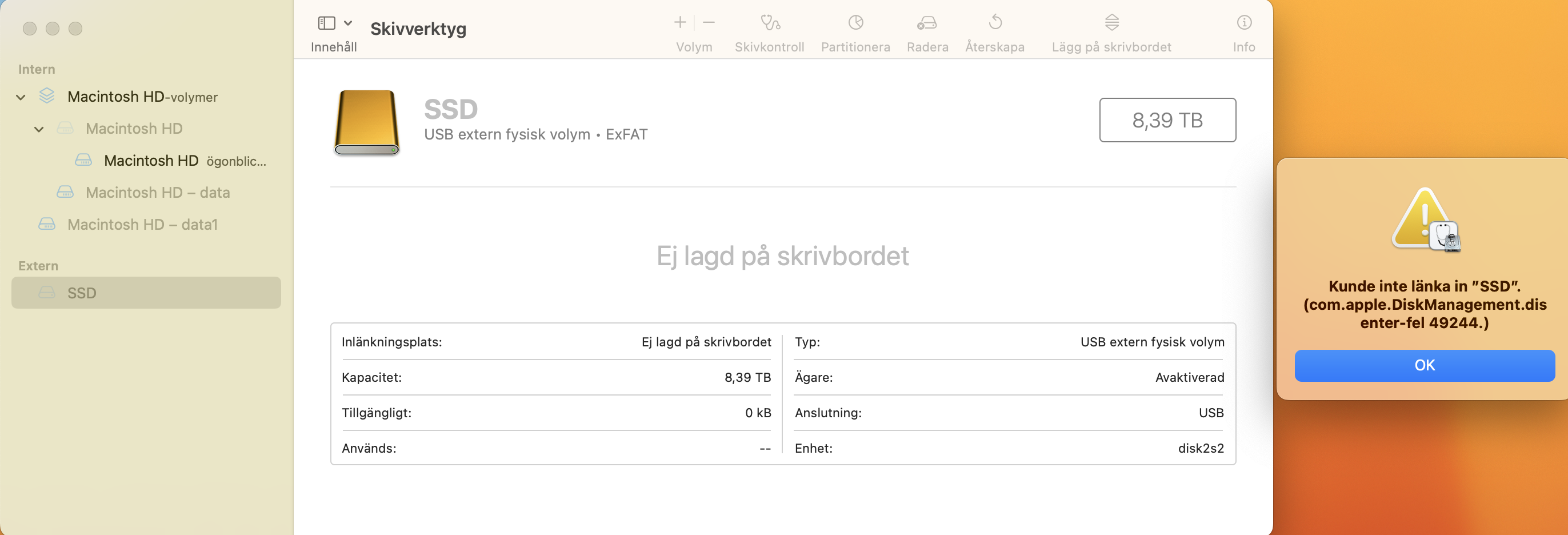Click the Extern section header in sidebar
Viewport: 1568px width, 535px height.
click(x=38, y=266)
